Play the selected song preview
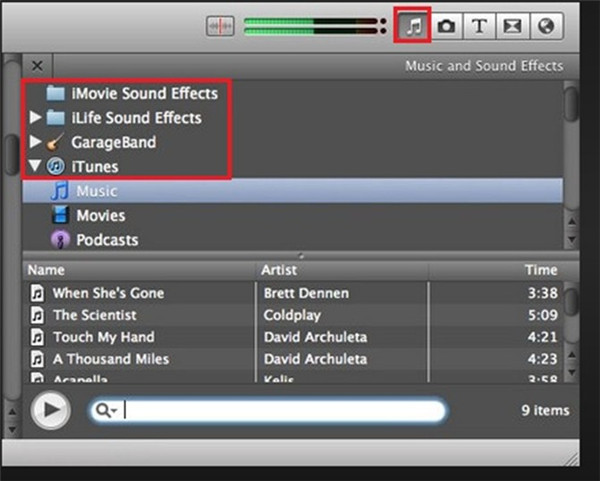 pyautogui.click(x=51, y=410)
